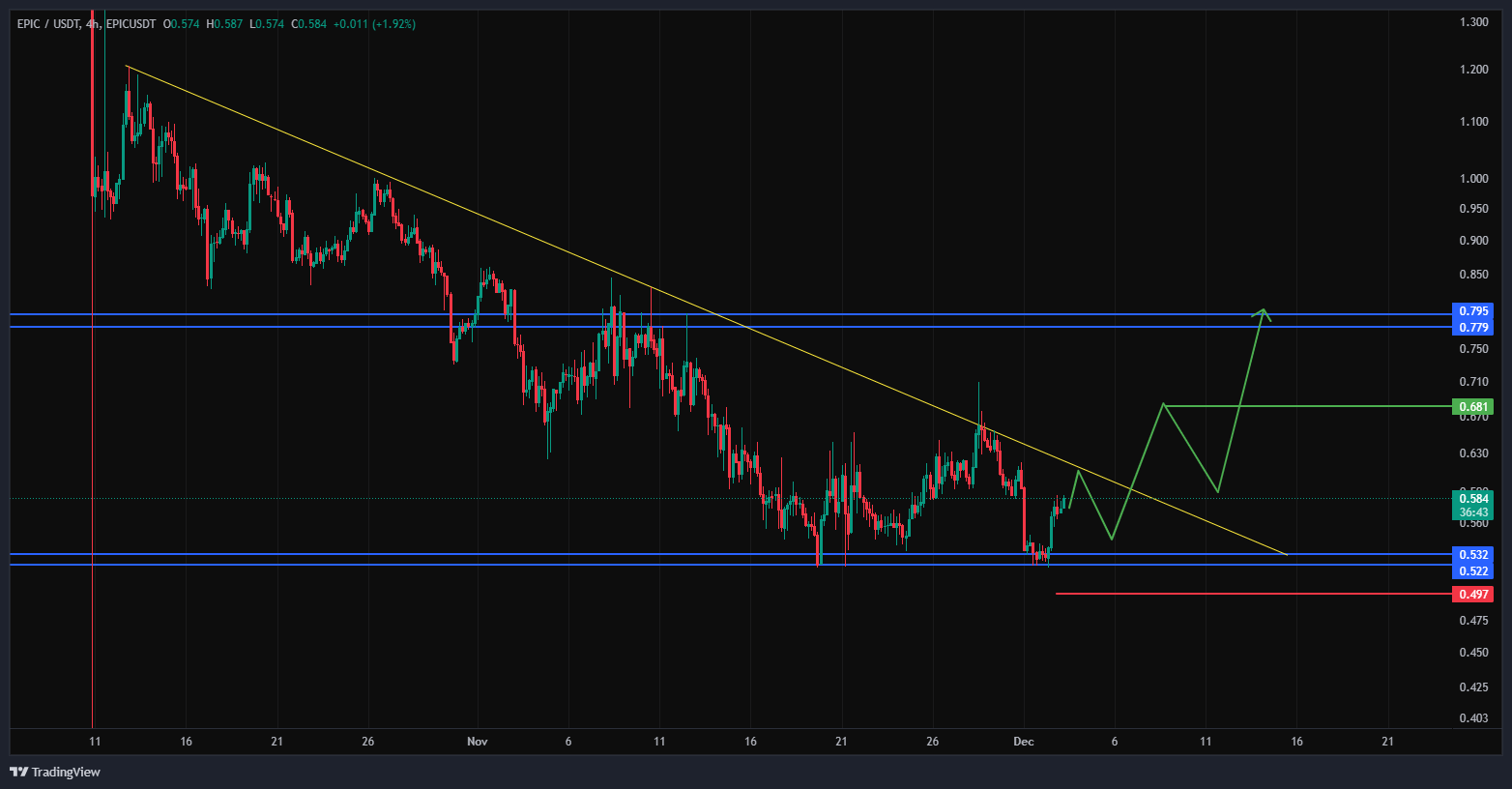Click the 36:43 candle countdown timer
The image size is (1512, 789).
tap(1473, 512)
